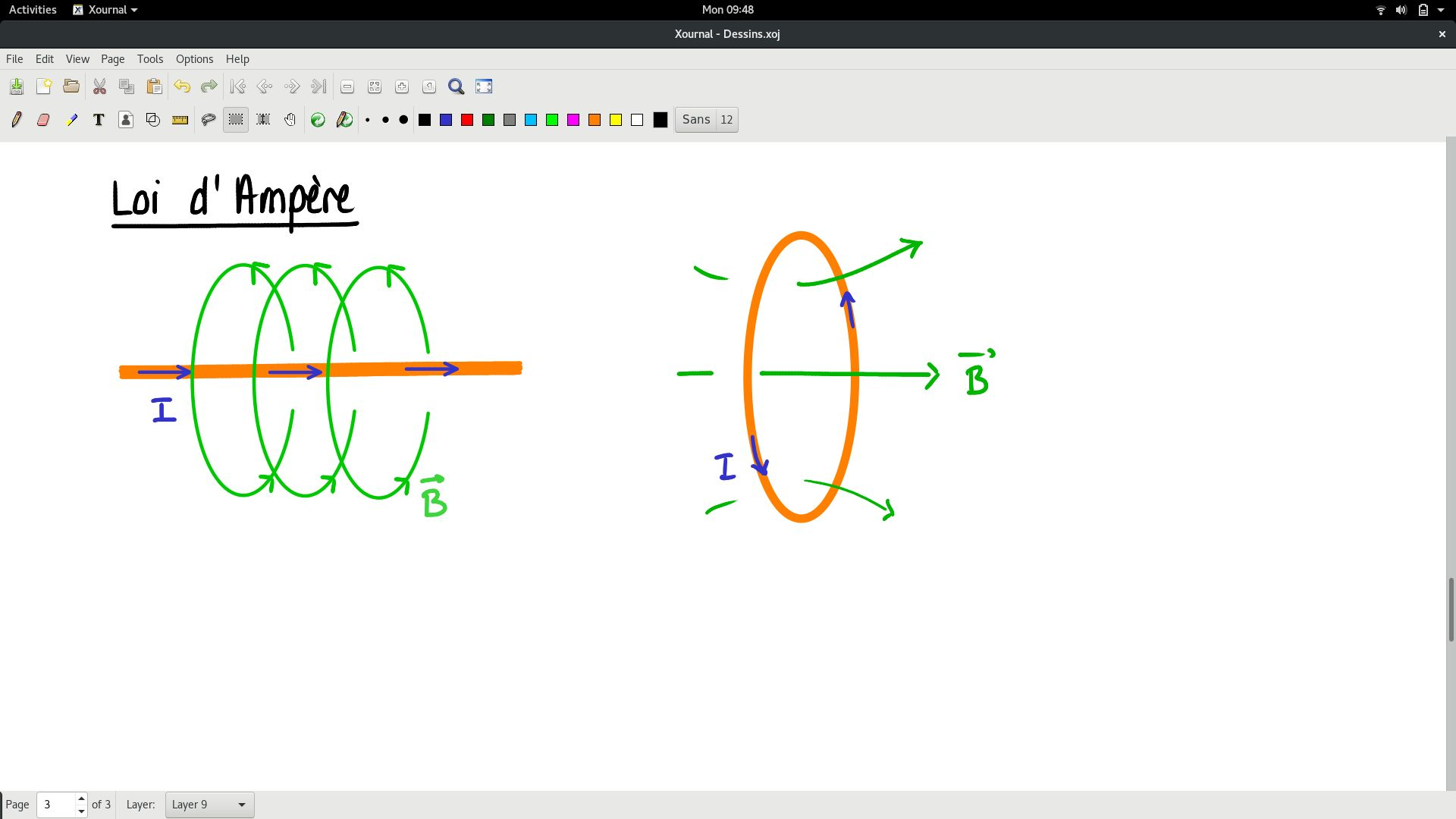The height and width of the screenshot is (819, 1456).
Task: Choose the orange color swatch
Action: click(x=595, y=120)
